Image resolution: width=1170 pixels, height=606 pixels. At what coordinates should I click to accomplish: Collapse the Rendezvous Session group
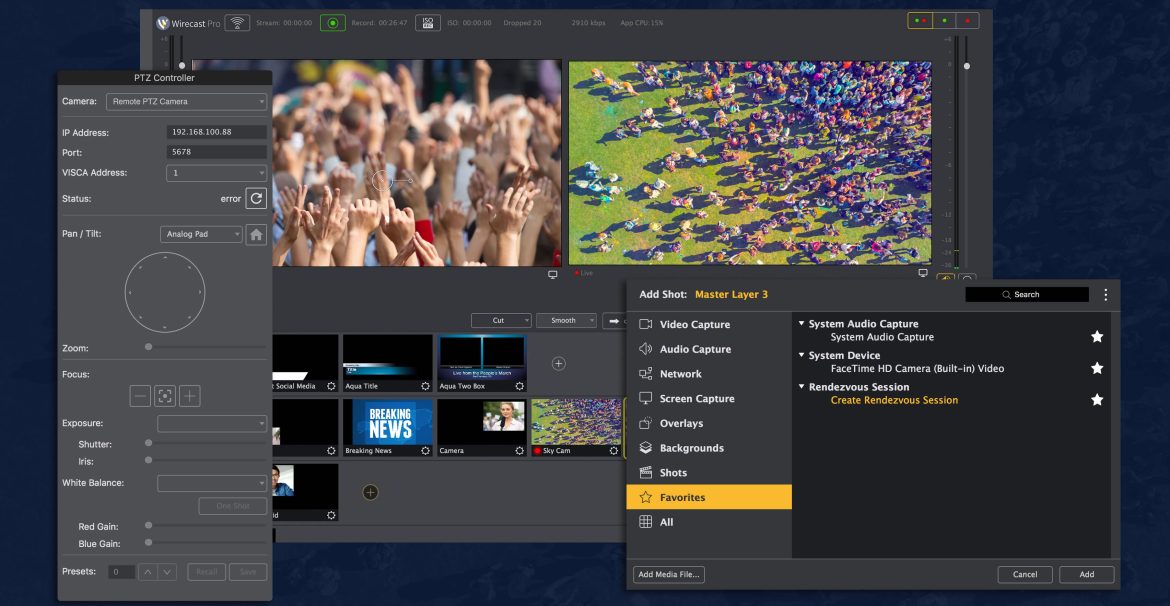pos(801,387)
